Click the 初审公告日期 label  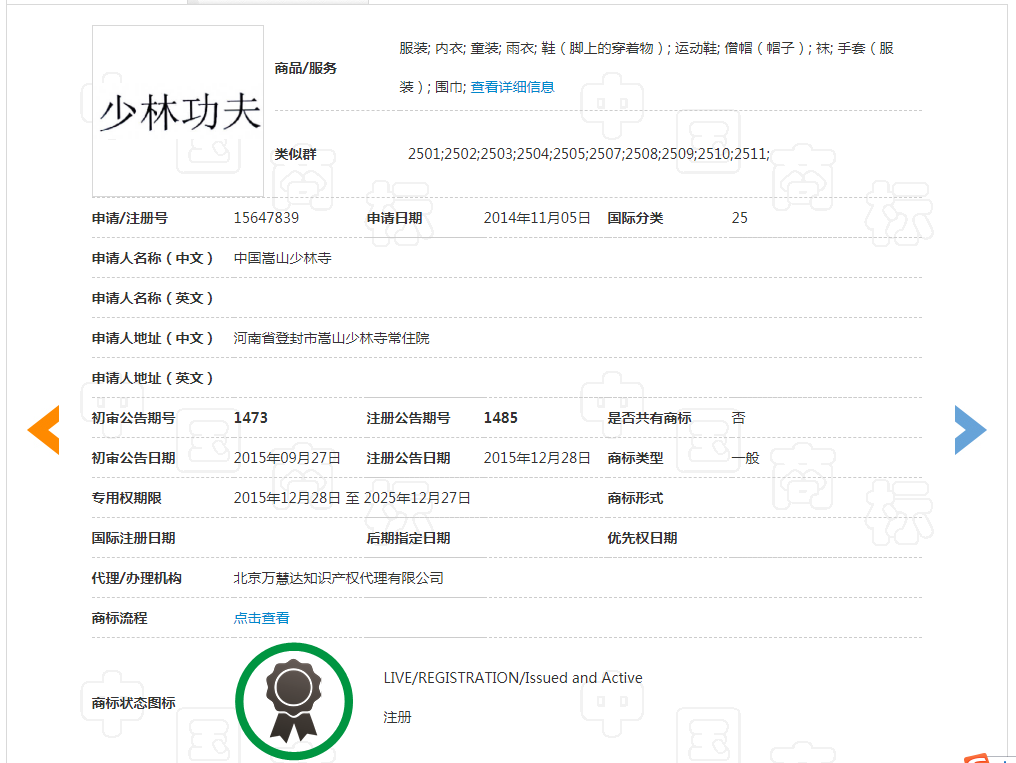click(133, 458)
